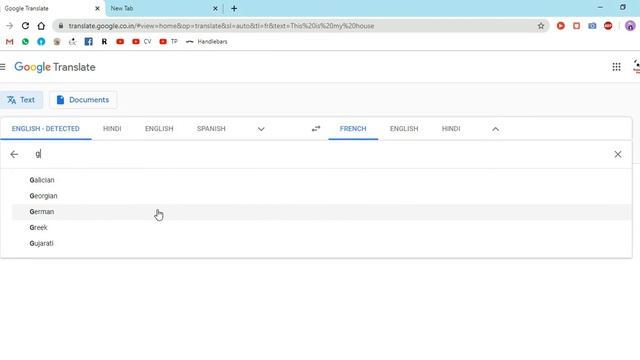Open the bold R bookmark
The height and width of the screenshot is (360, 640).
tap(104, 42)
